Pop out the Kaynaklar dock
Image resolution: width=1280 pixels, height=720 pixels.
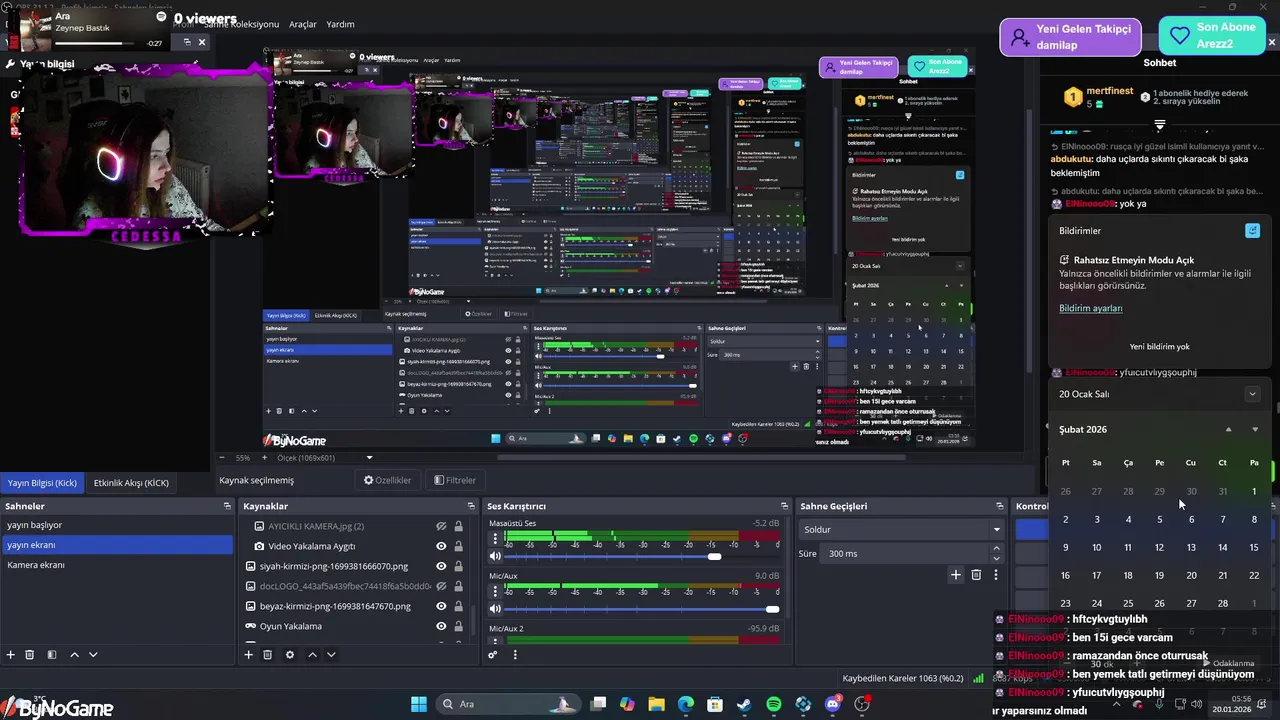[x=469, y=506]
